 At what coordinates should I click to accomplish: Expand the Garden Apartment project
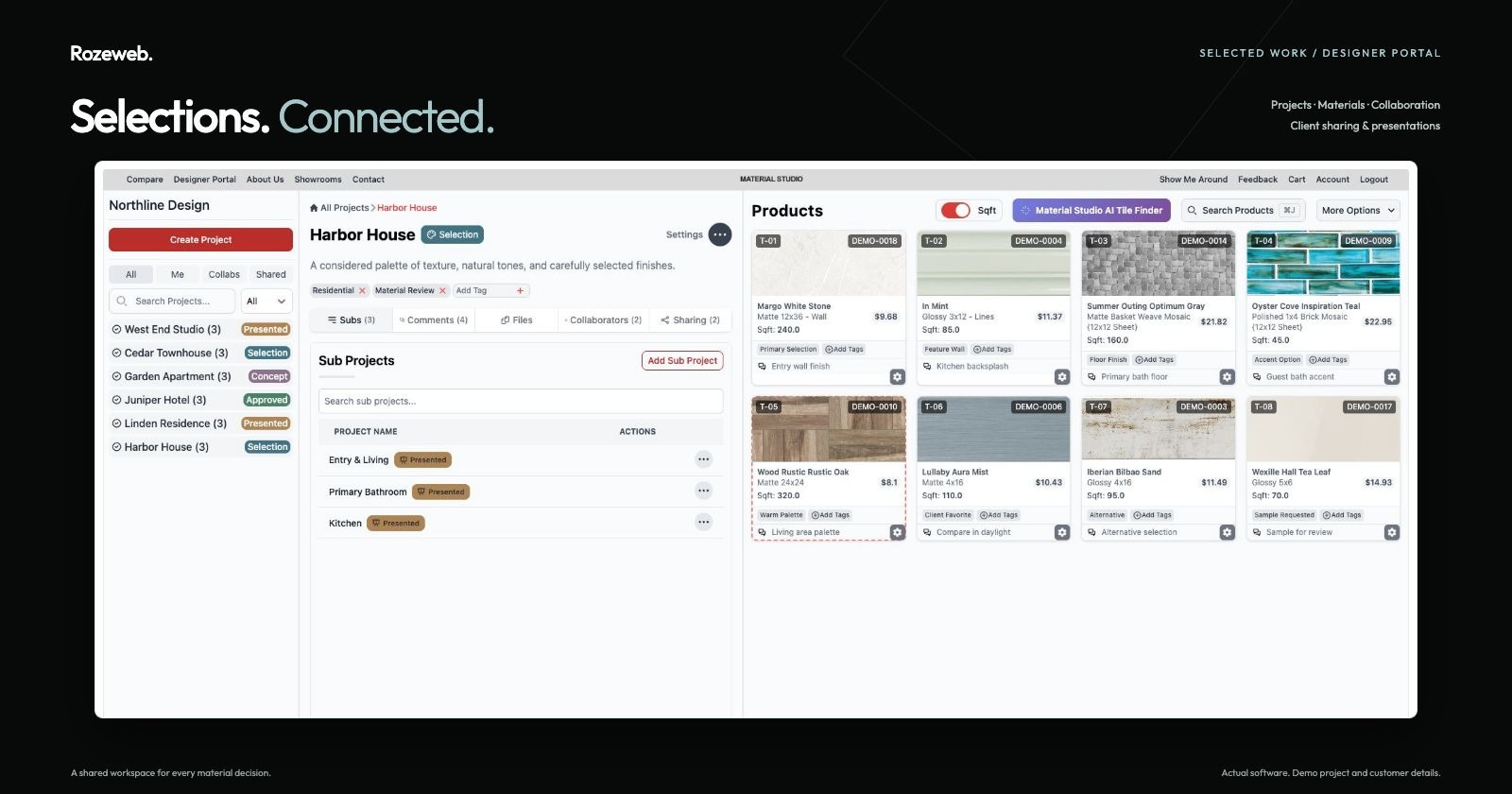point(117,376)
